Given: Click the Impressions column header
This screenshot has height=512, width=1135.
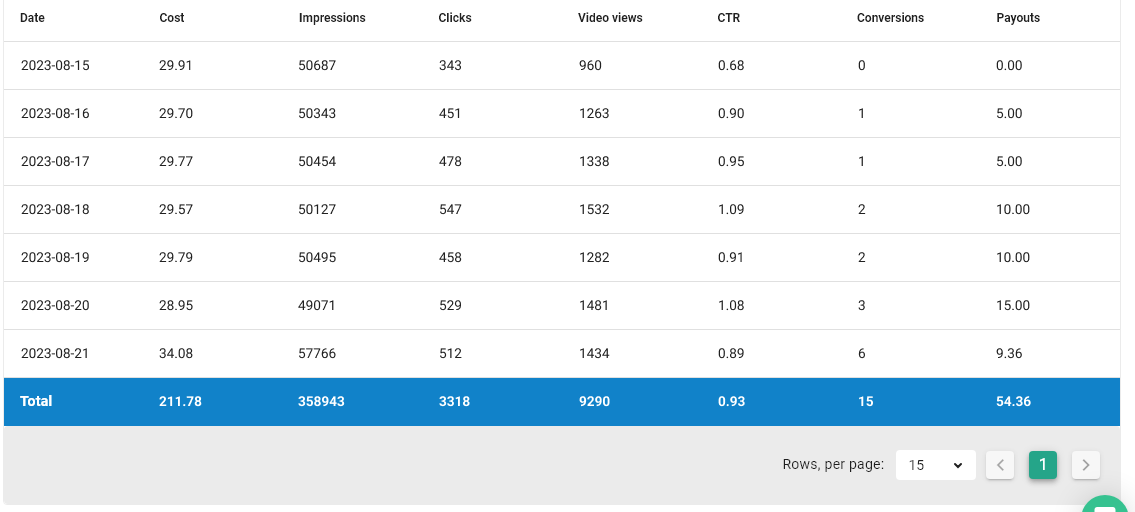Looking at the screenshot, I should coord(332,18).
